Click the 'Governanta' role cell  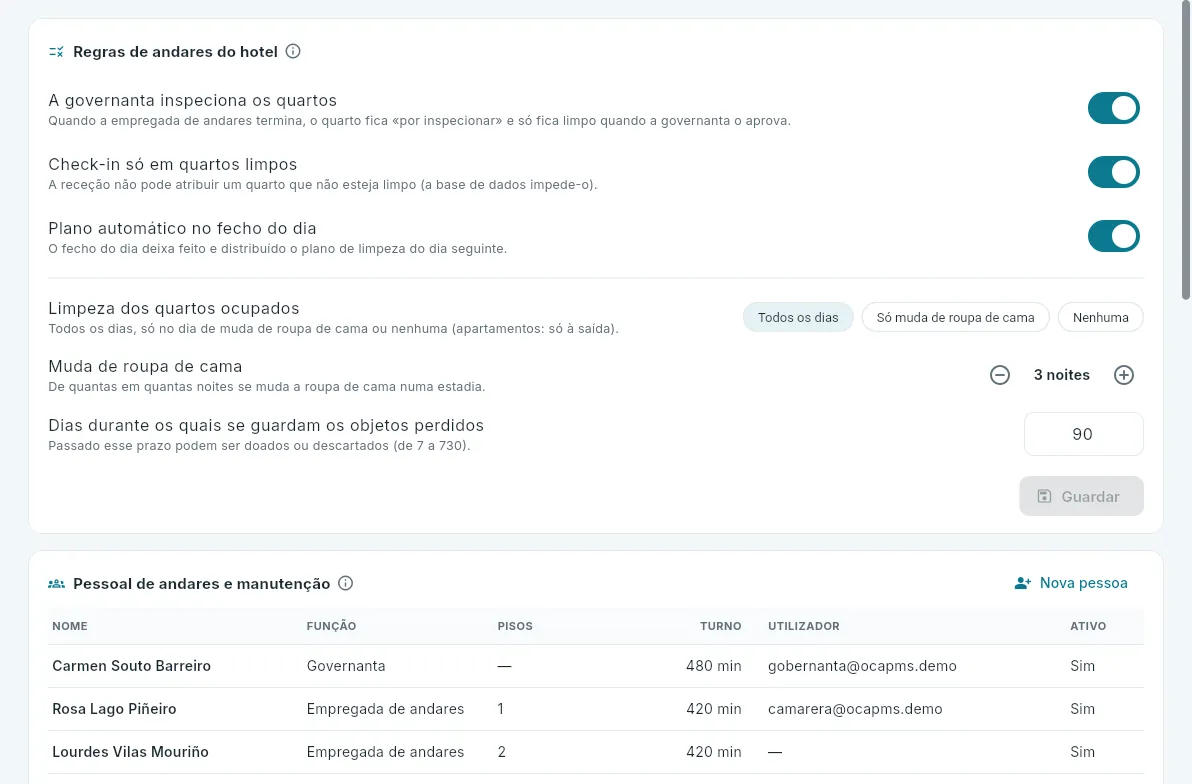pos(346,666)
